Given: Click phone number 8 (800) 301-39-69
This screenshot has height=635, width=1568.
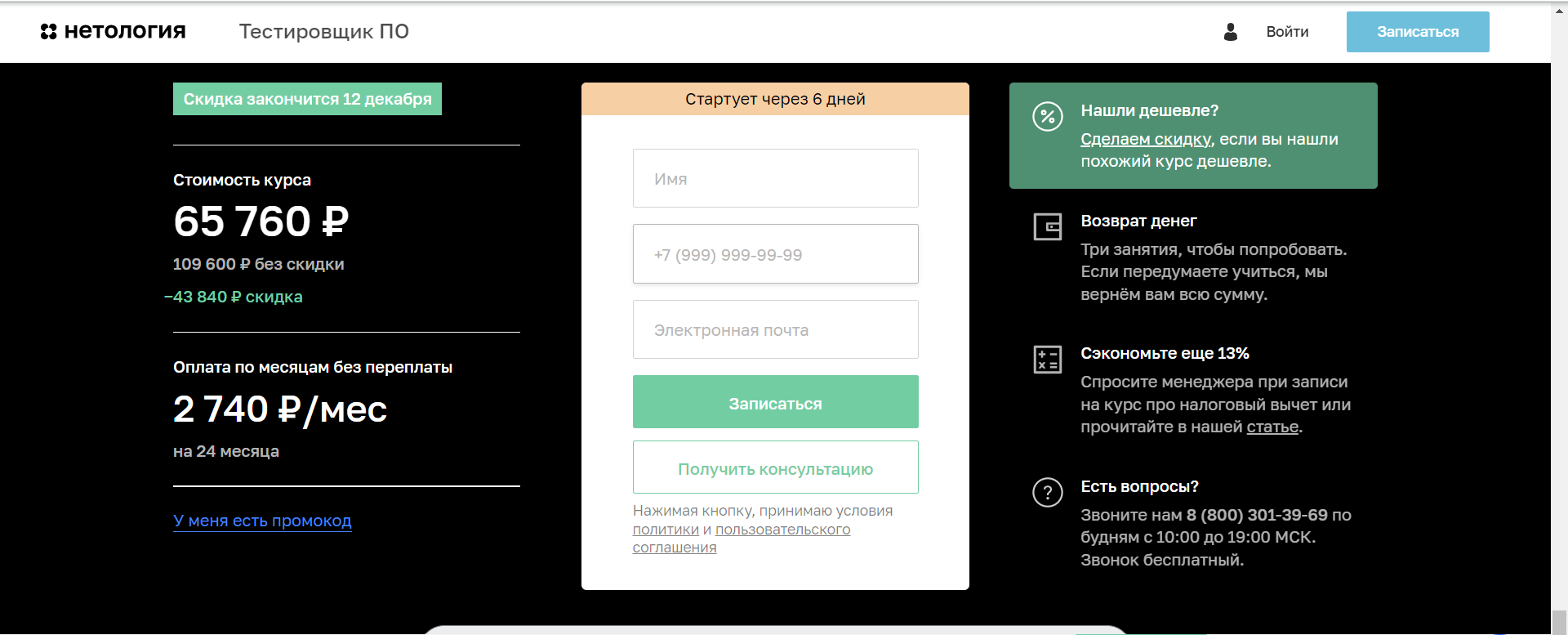Looking at the screenshot, I should [1257, 515].
